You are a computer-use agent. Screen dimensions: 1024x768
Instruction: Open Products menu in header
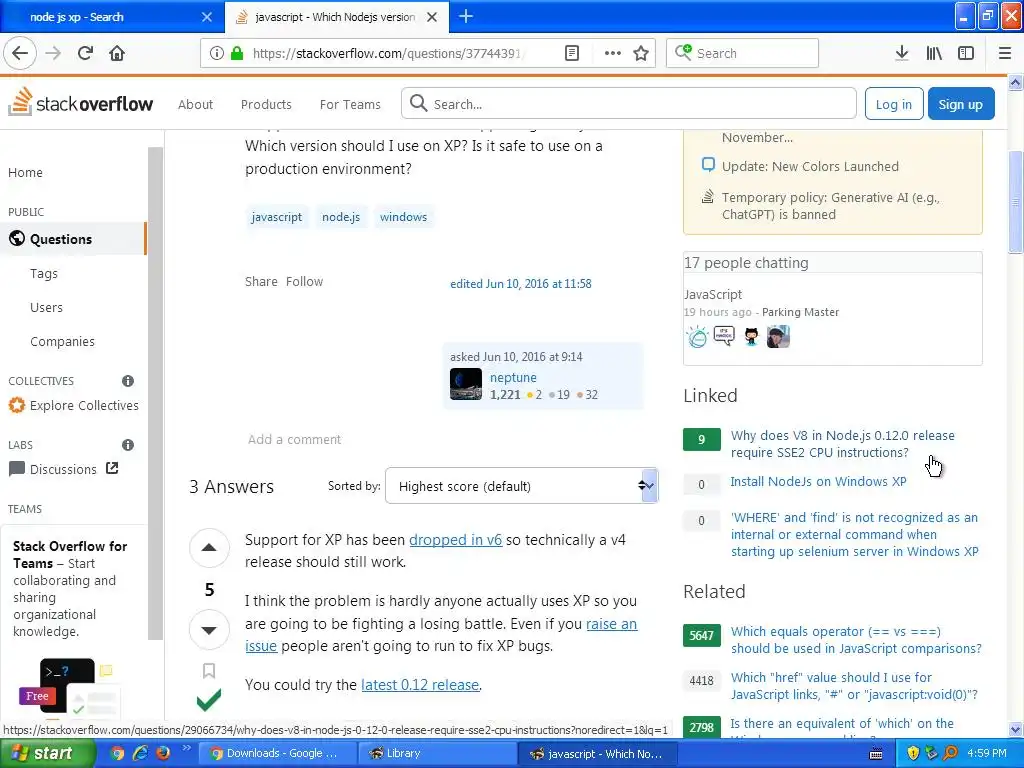click(266, 104)
